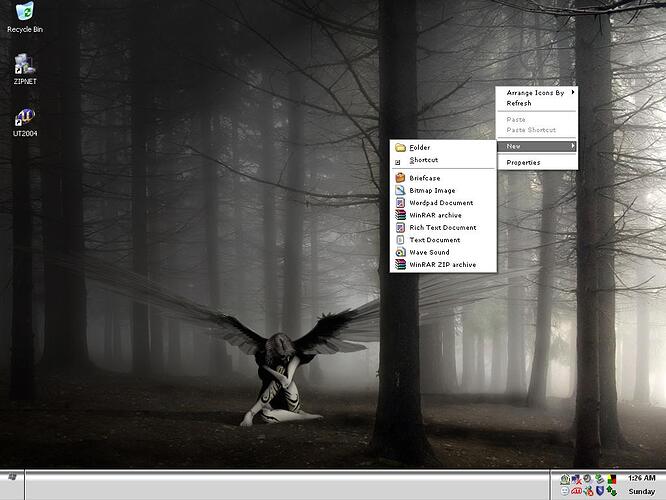Click the blue shield tray icon
666x500 pixels.
[x=599, y=491]
